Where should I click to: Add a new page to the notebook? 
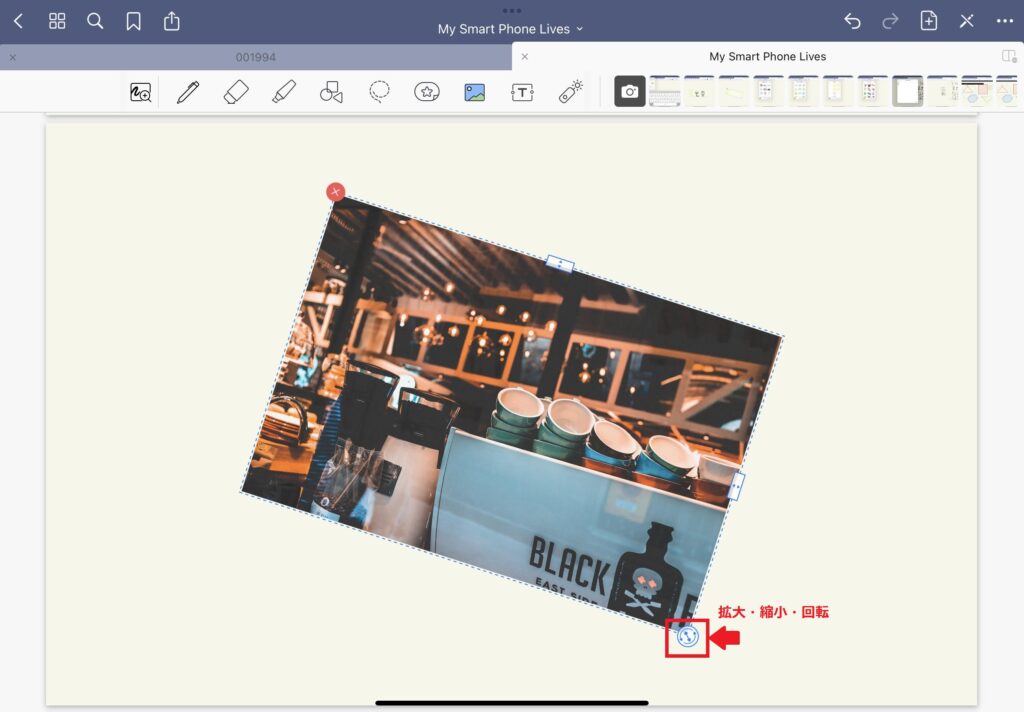coord(929,21)
